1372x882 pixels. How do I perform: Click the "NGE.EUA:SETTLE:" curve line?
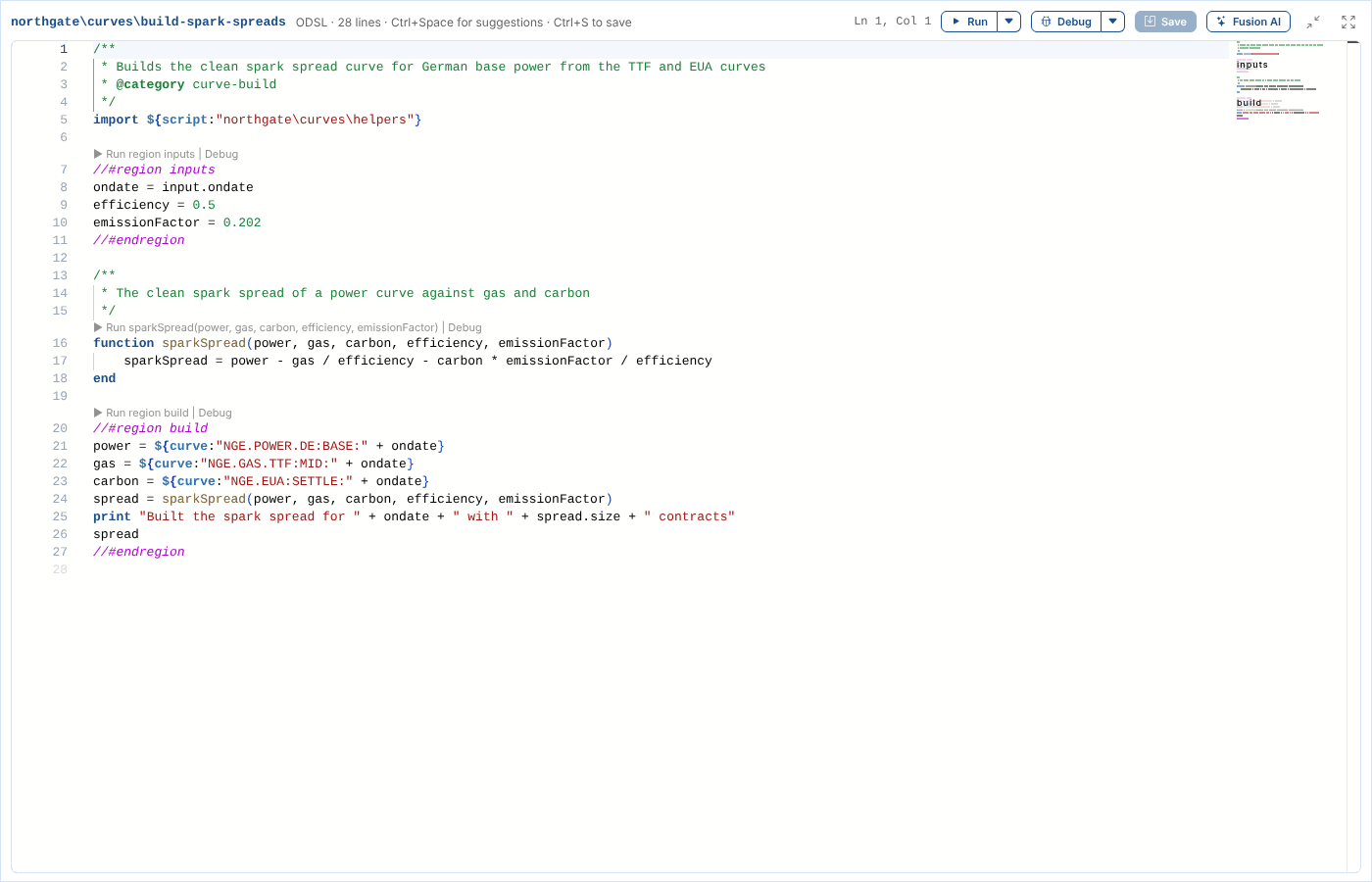tap(262, 481)
